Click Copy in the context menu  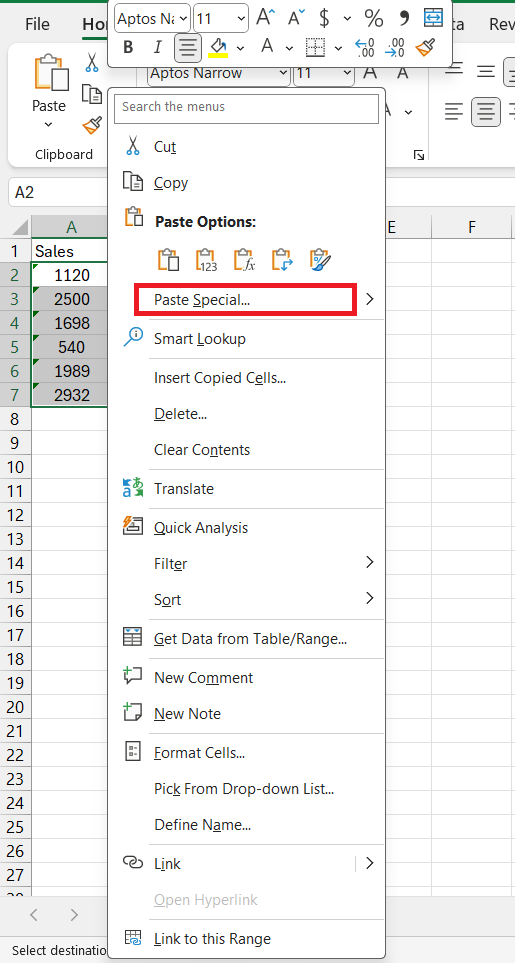coord(171,183)
